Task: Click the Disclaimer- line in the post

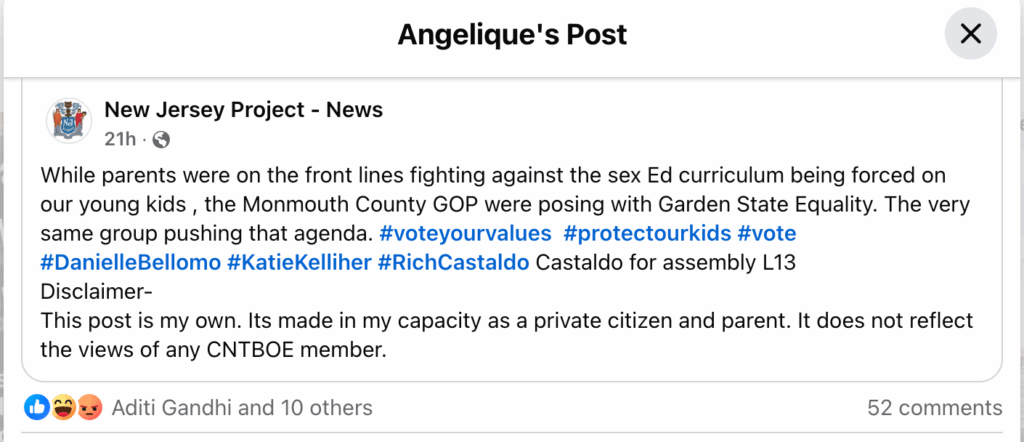Action: pos(97,291)
